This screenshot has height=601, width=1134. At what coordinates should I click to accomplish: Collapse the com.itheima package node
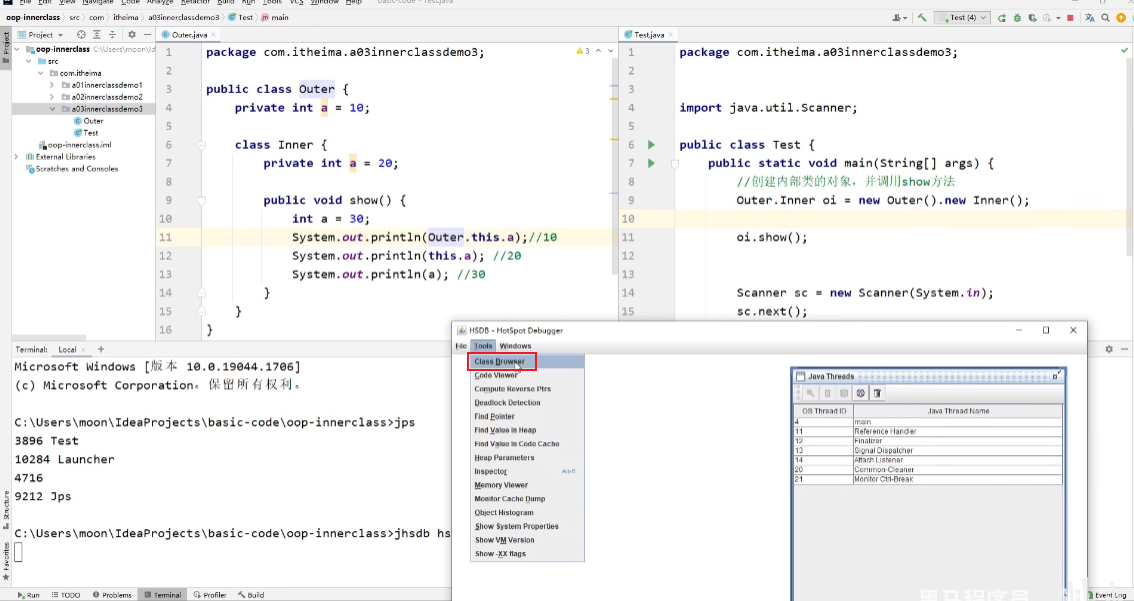pyautogui.click(x=40, y=73)
